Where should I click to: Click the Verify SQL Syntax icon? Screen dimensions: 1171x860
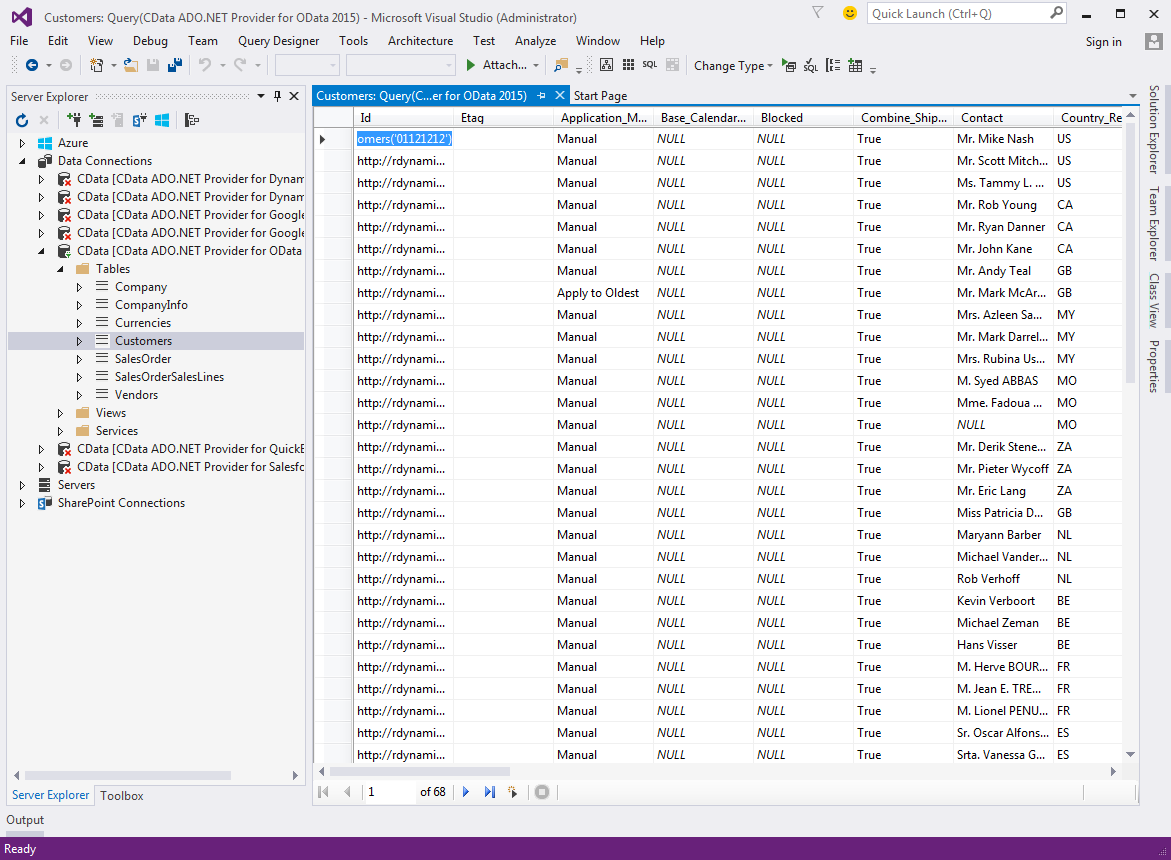[810, 66]
